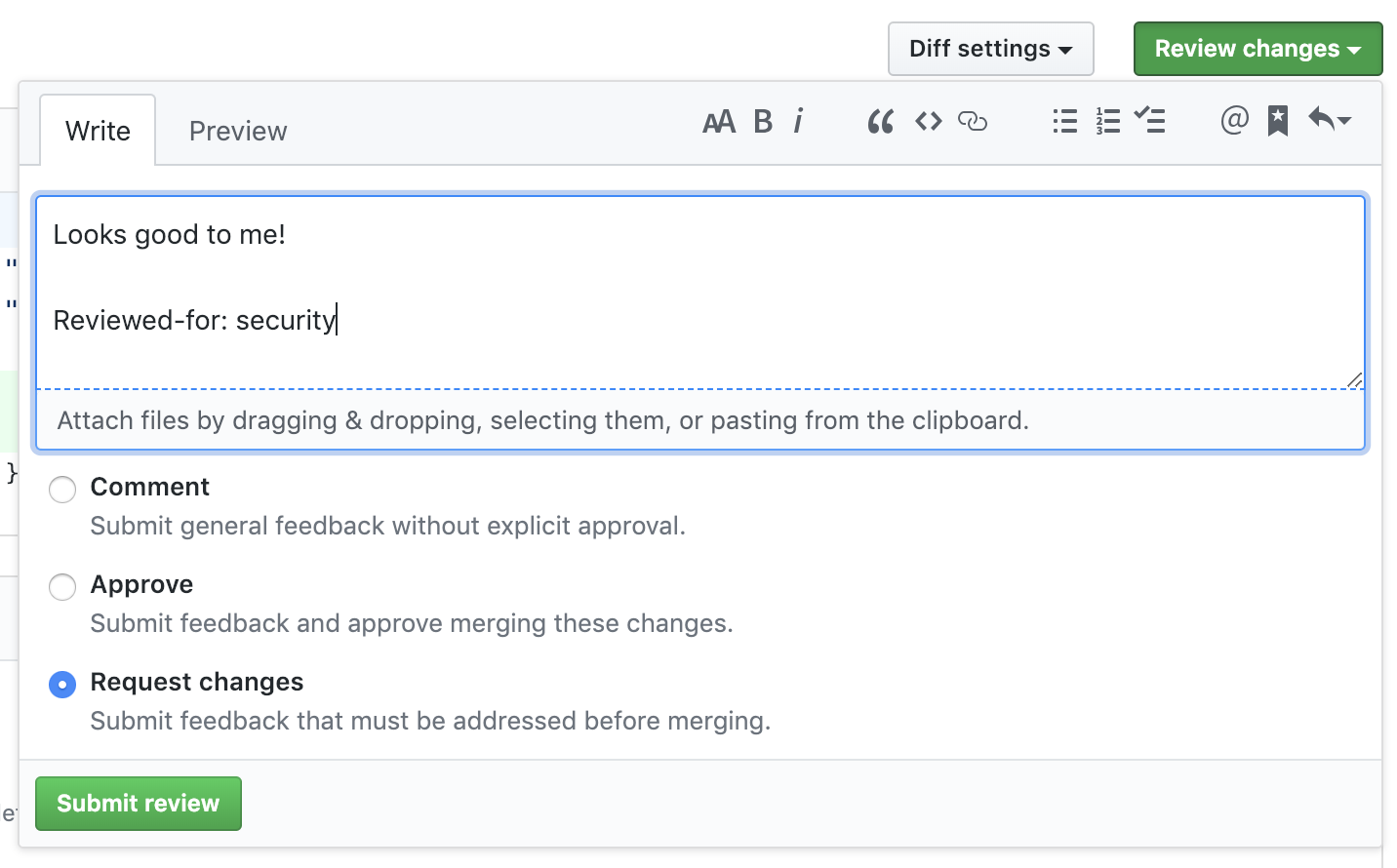Apply italic text formatting

click(x=798, y=121)
